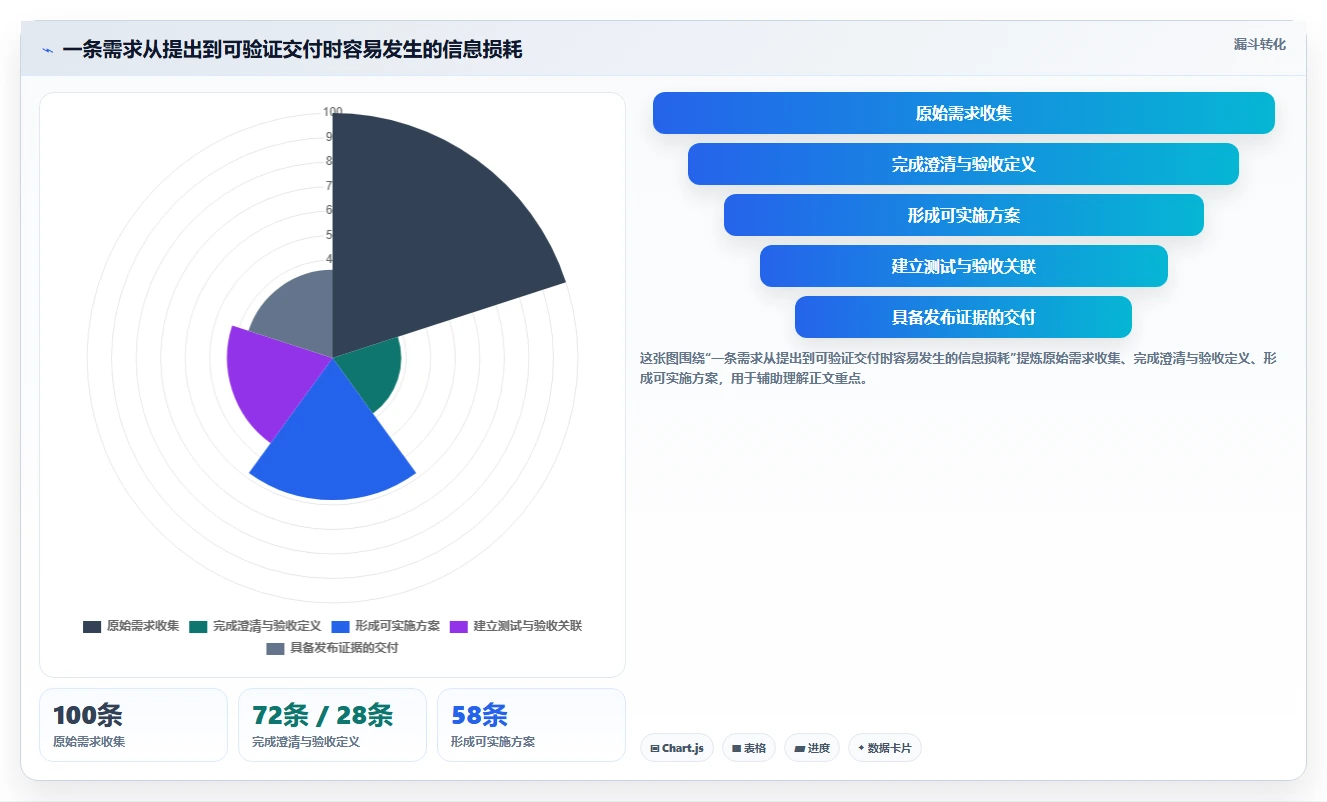Select the 具备发布证据的交付 funnel bar
This screenshot has width=1327, height=802.
click(x=964, y=317)
